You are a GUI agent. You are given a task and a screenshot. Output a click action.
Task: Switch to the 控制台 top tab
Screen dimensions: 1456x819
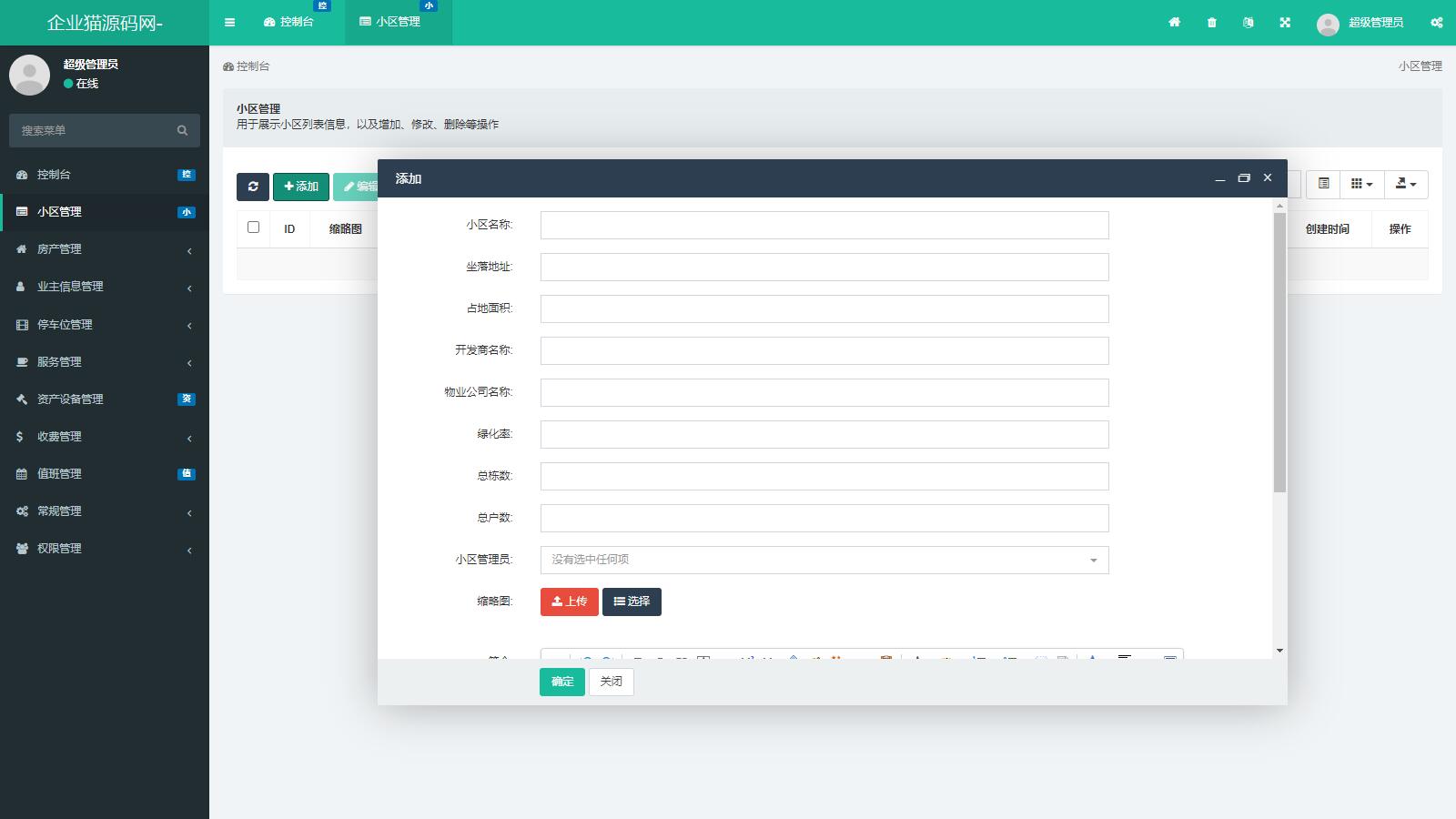288,23
